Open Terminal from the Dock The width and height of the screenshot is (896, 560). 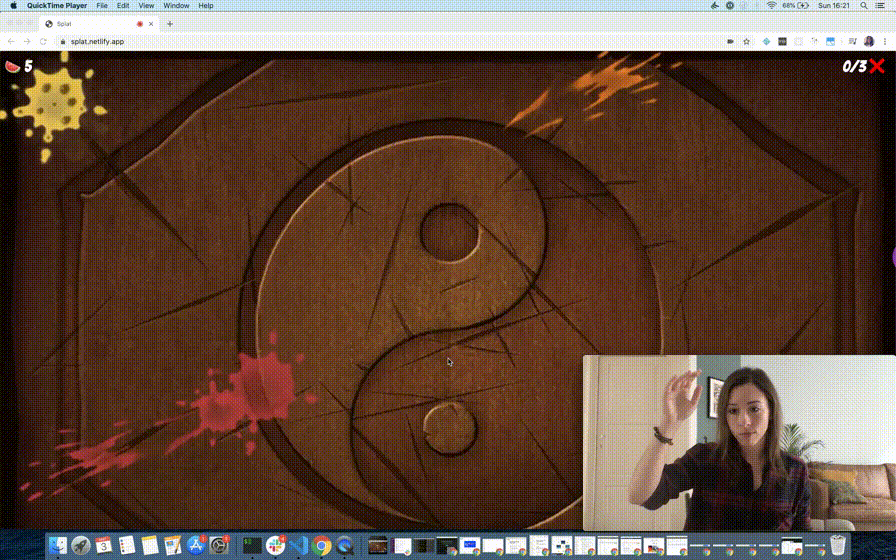tap(252, 545)
